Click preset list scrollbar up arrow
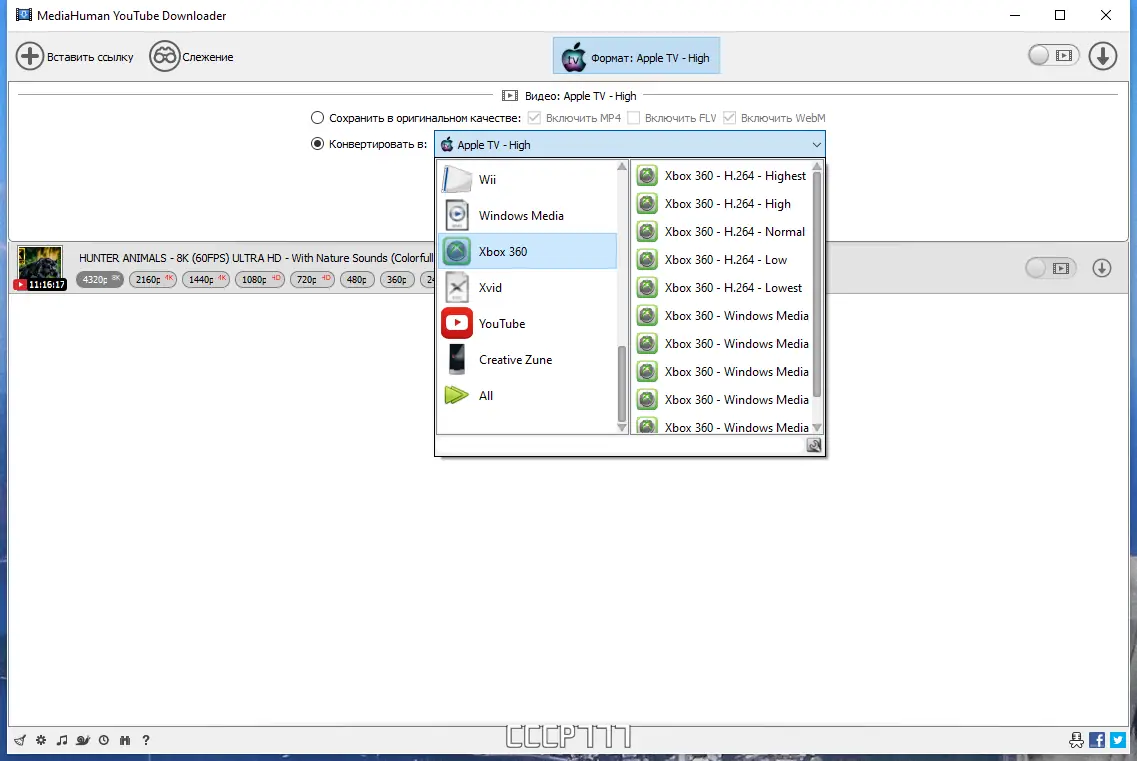The height and width of the screenshot is (761, 1137). coord(816,167)
